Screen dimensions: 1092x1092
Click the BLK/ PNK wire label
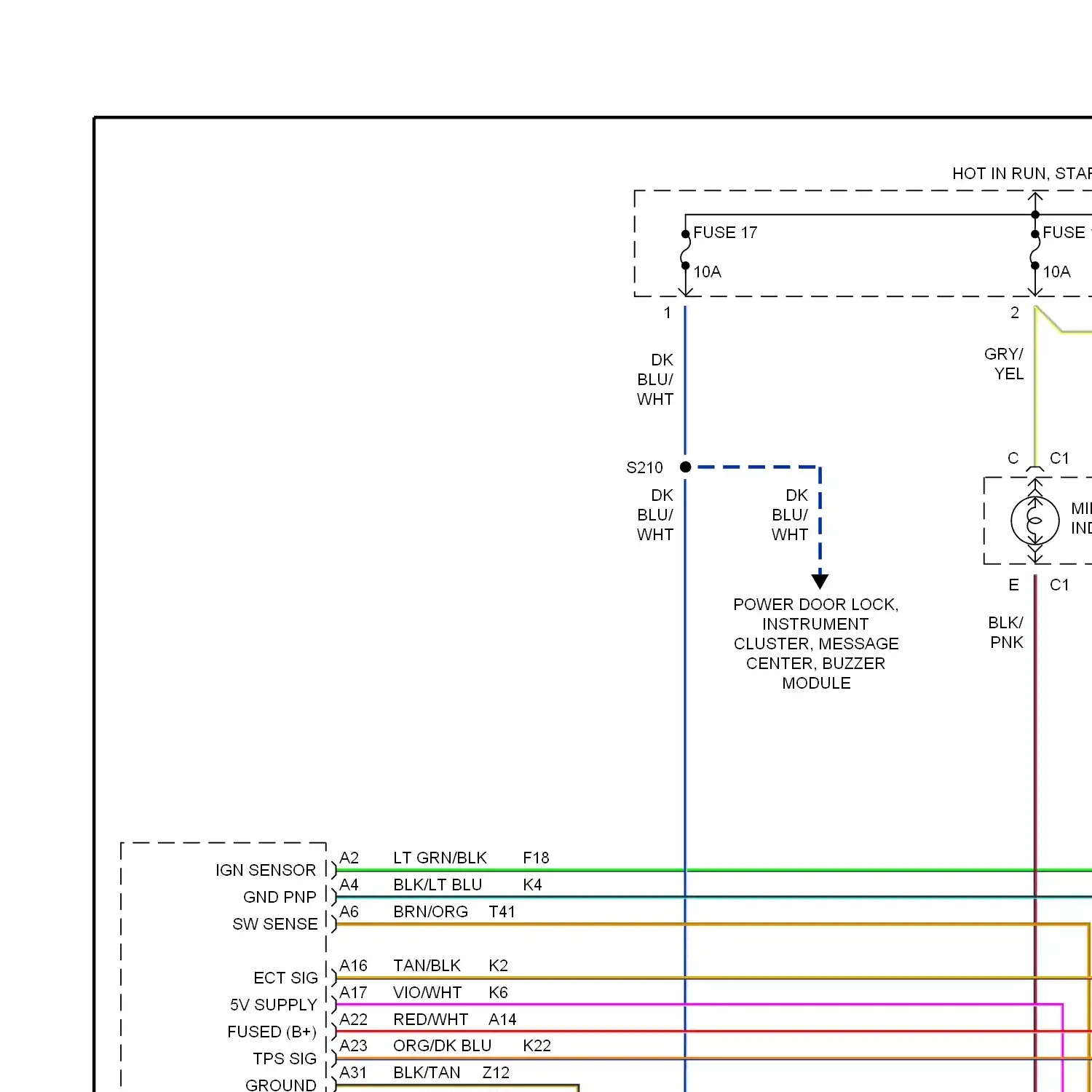(x=1006, y=632)
